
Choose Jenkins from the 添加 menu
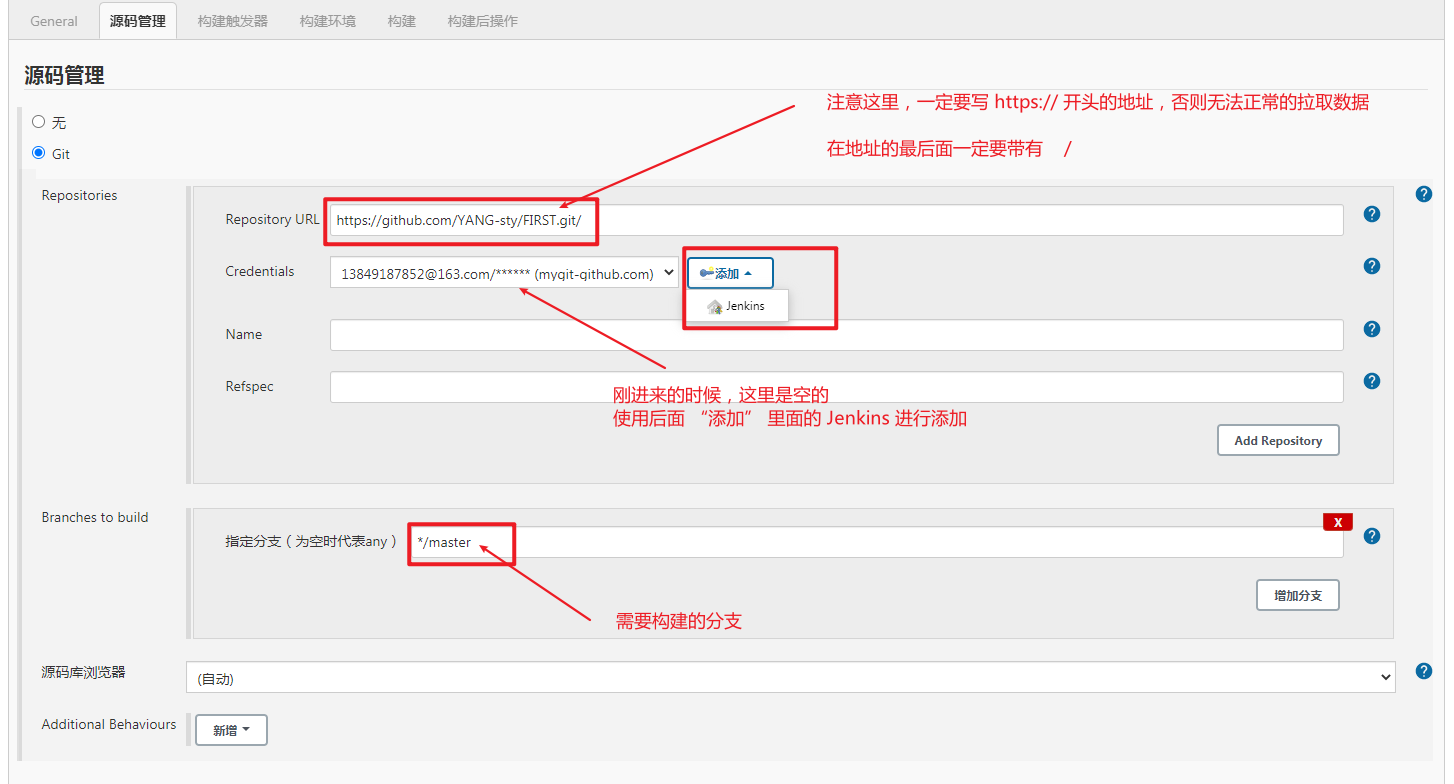click(737, 306)
